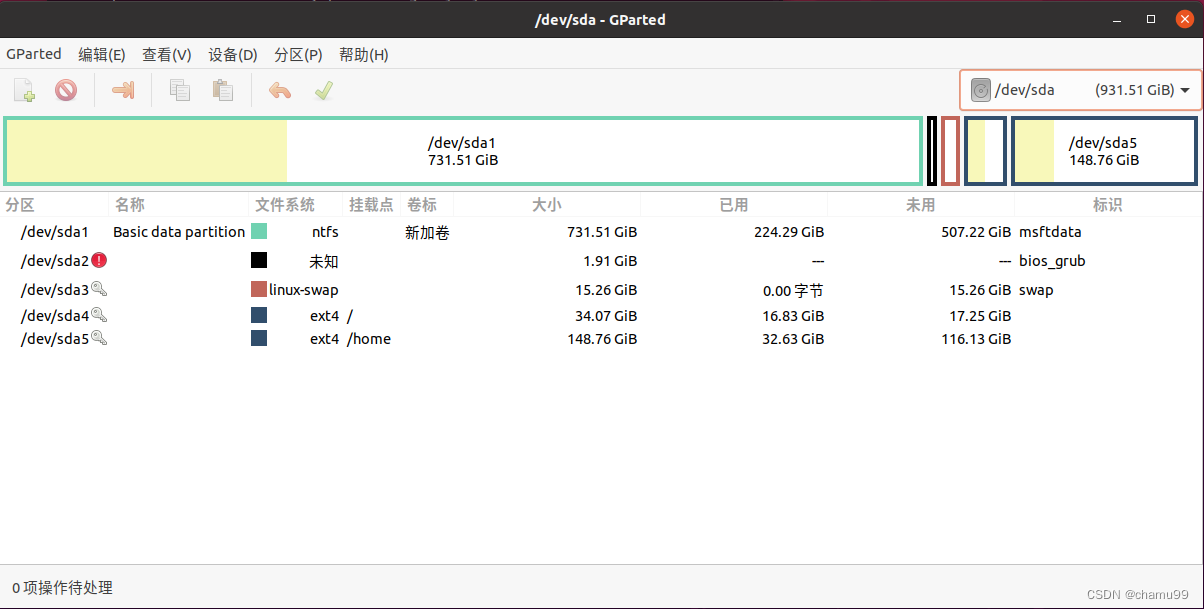This screenshot has height=609, width=1204.
Task: Click the teal ntfs color swatch
Action: 259,231
